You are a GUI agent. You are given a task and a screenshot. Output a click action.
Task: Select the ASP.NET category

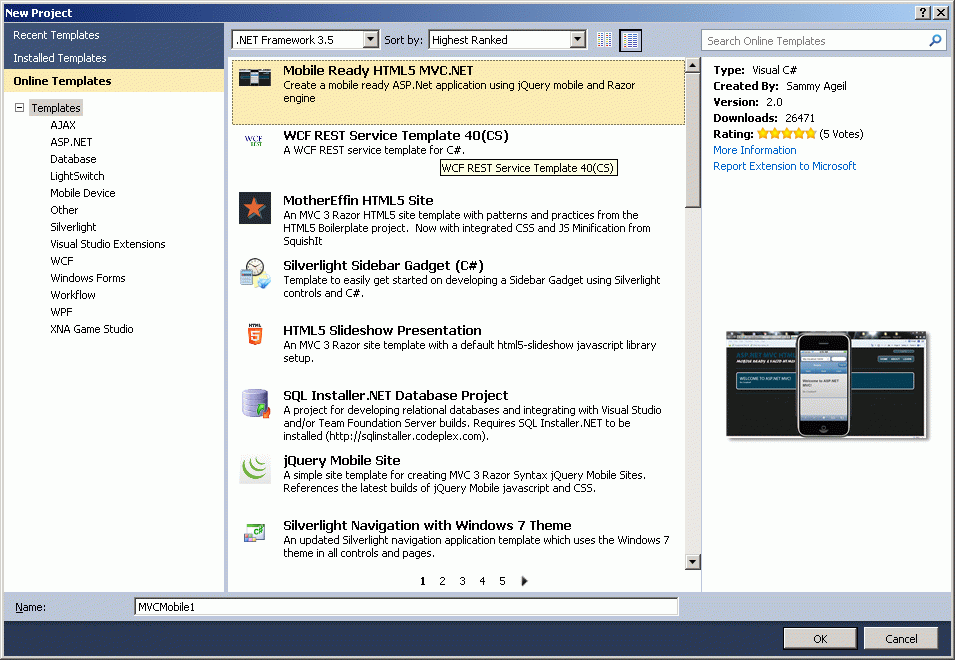tap(71, 142)
